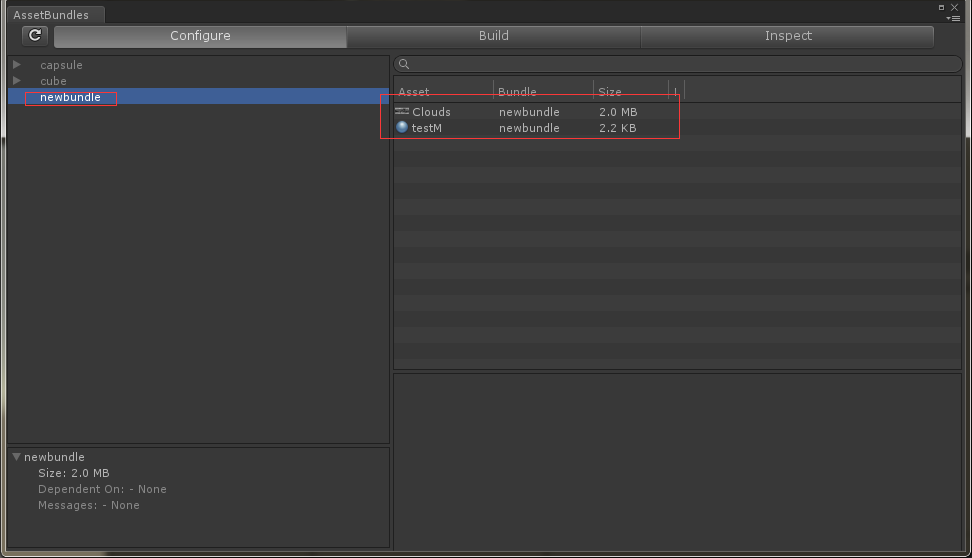Switch to the Inspect tab
972x558 pixels.
point(788,36)
